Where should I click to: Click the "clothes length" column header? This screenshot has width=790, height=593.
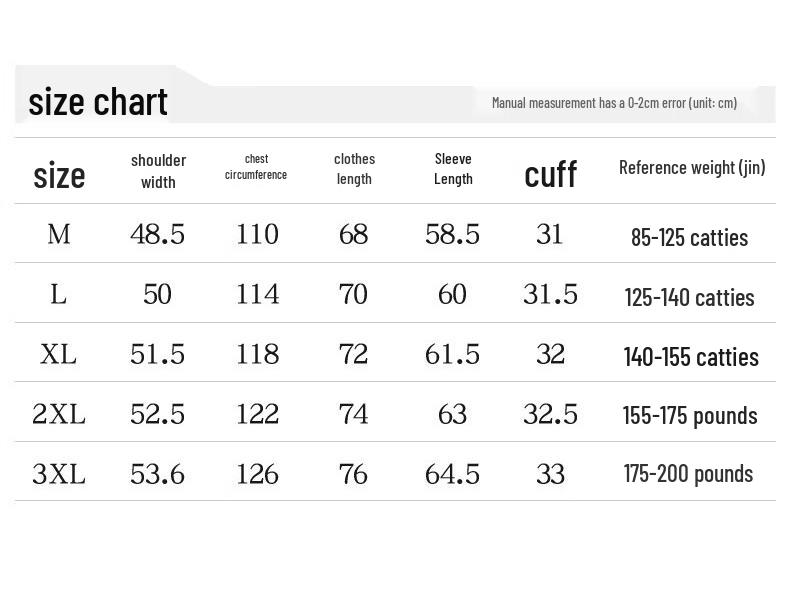[354, 169]
